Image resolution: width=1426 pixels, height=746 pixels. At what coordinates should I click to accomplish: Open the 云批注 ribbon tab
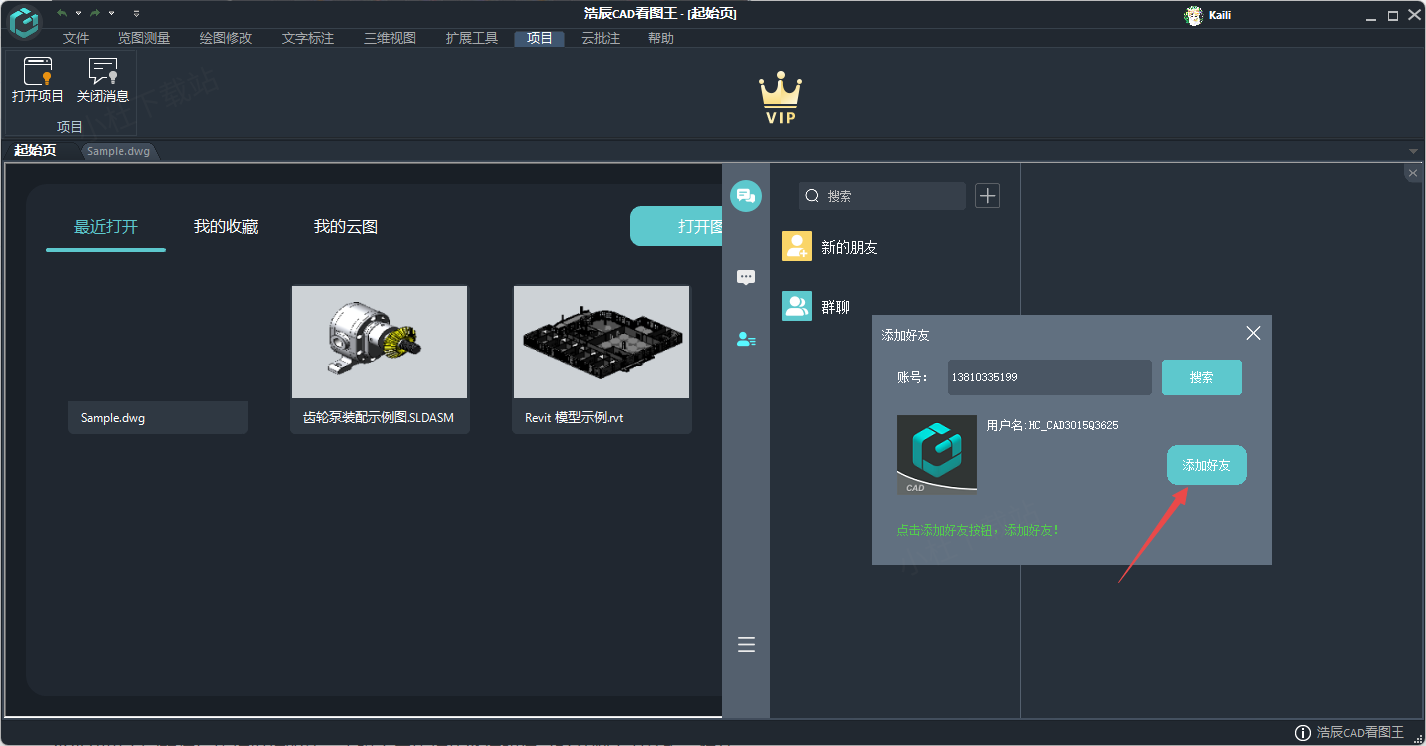[601, 39]
